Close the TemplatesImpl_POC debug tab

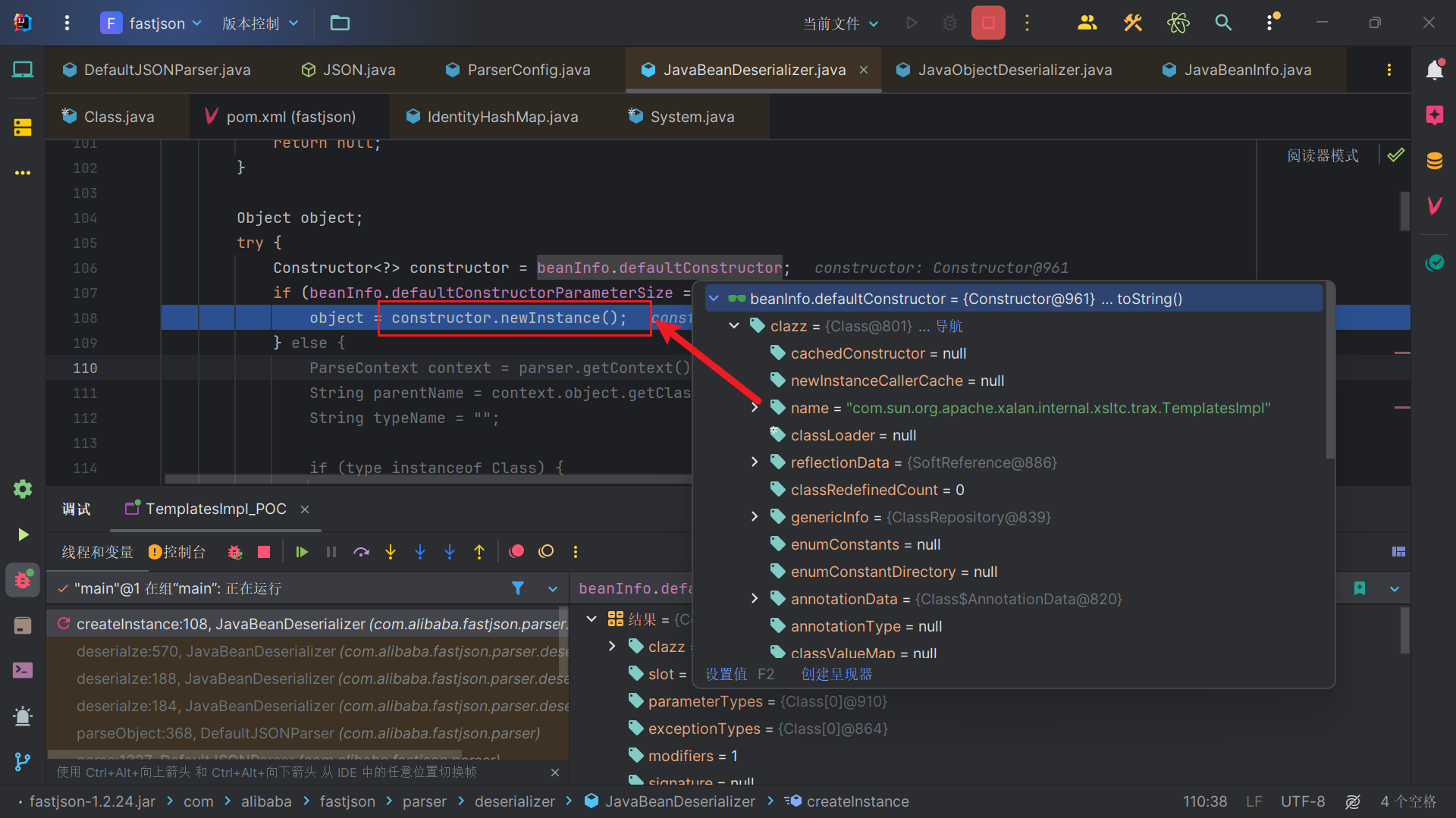(x=305, y=509)
